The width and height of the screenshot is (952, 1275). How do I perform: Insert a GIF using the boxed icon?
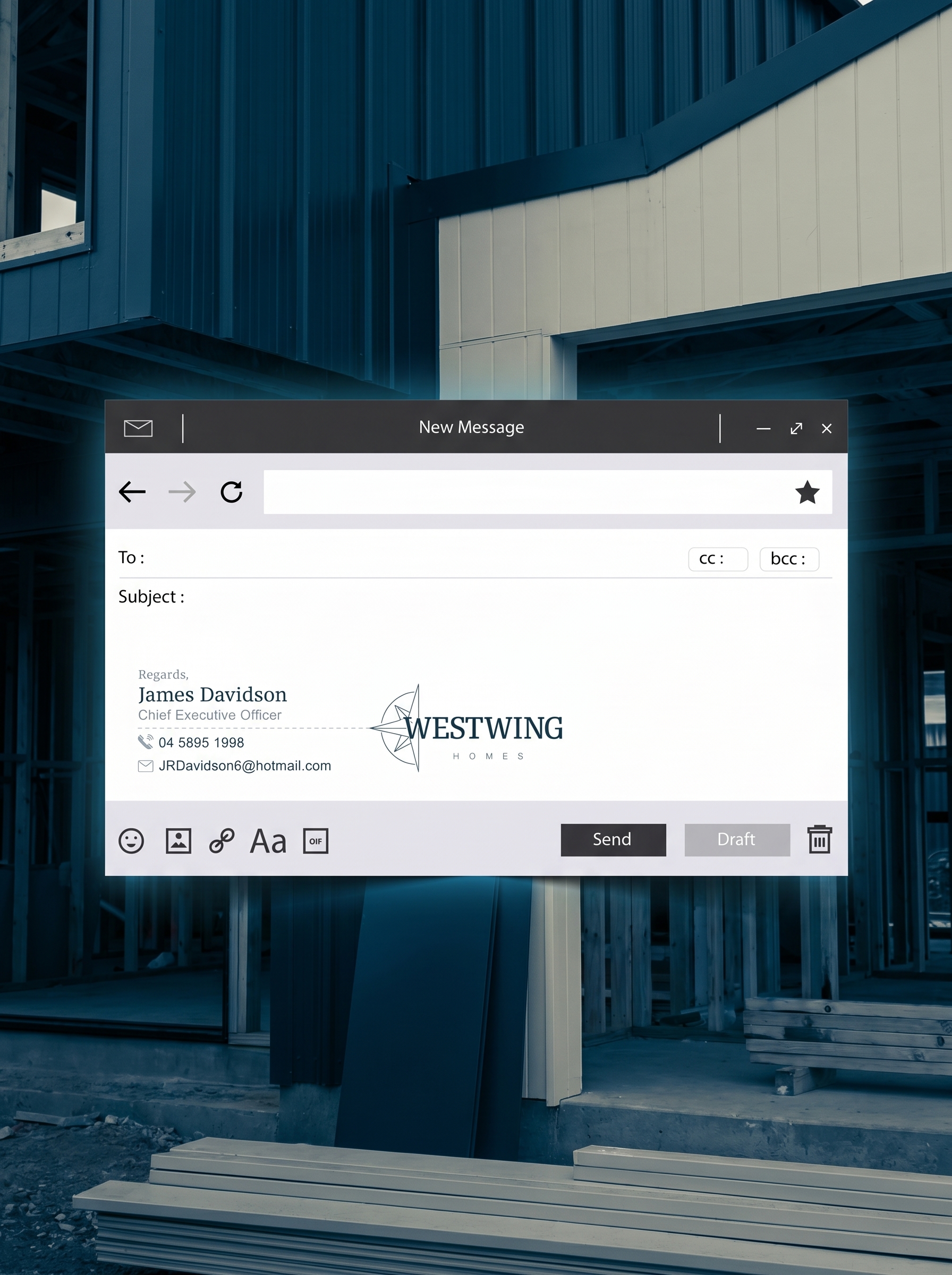click(316, 841)
